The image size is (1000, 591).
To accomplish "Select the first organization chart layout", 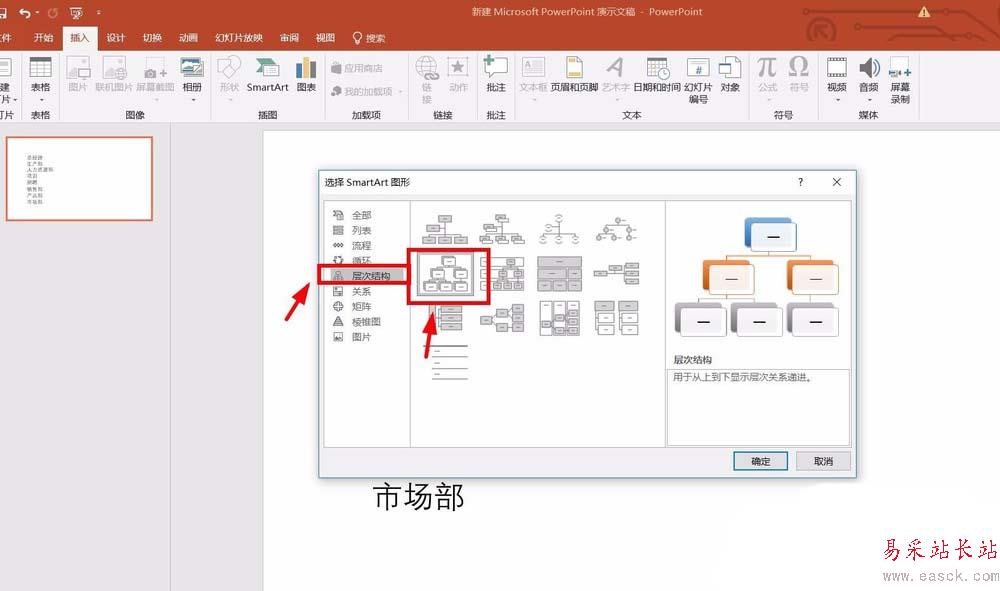I will coord(445,230).
